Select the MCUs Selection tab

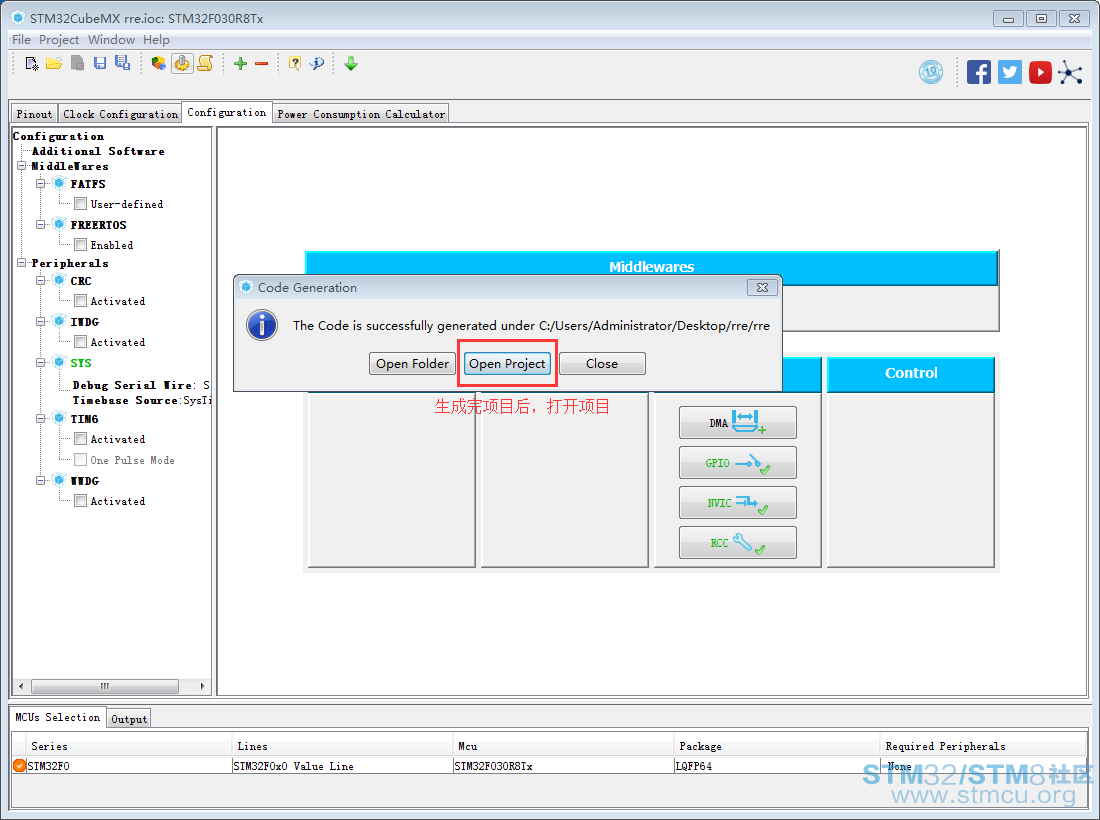(x=58, y=717)
